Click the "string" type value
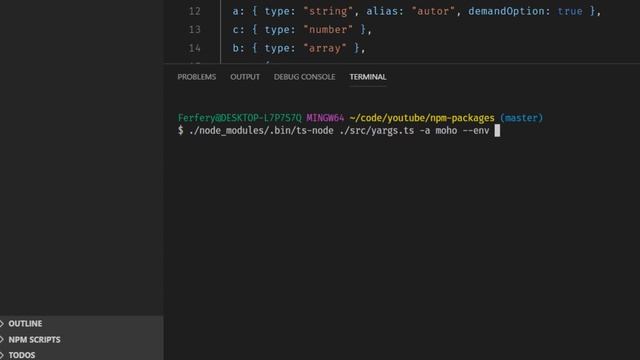The image size is (640, 360). [x=328, y=11]
